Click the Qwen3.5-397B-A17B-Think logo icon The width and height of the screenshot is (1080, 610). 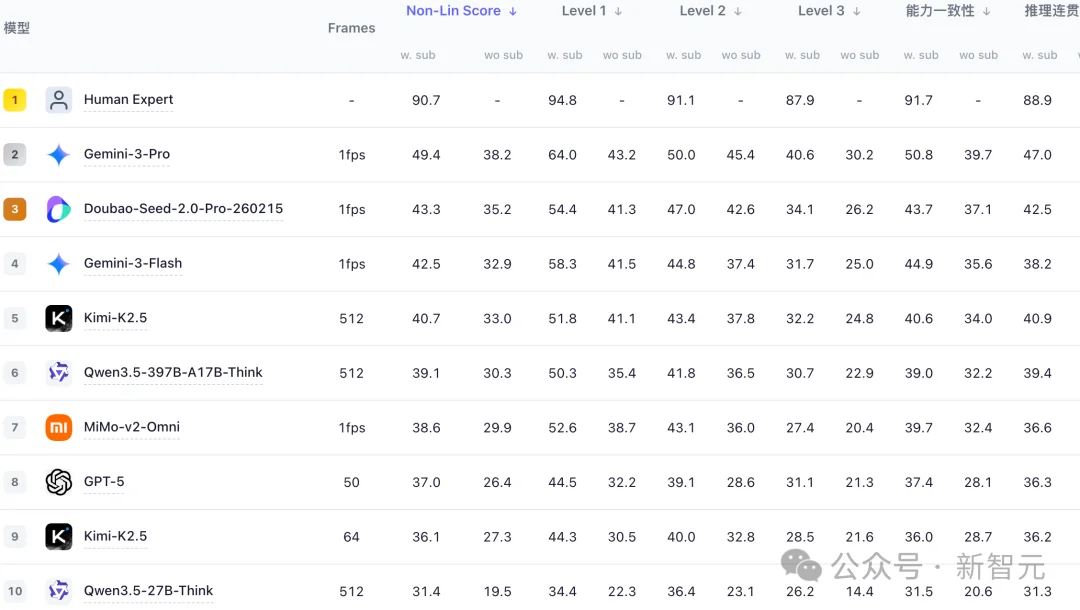[59, 373]
